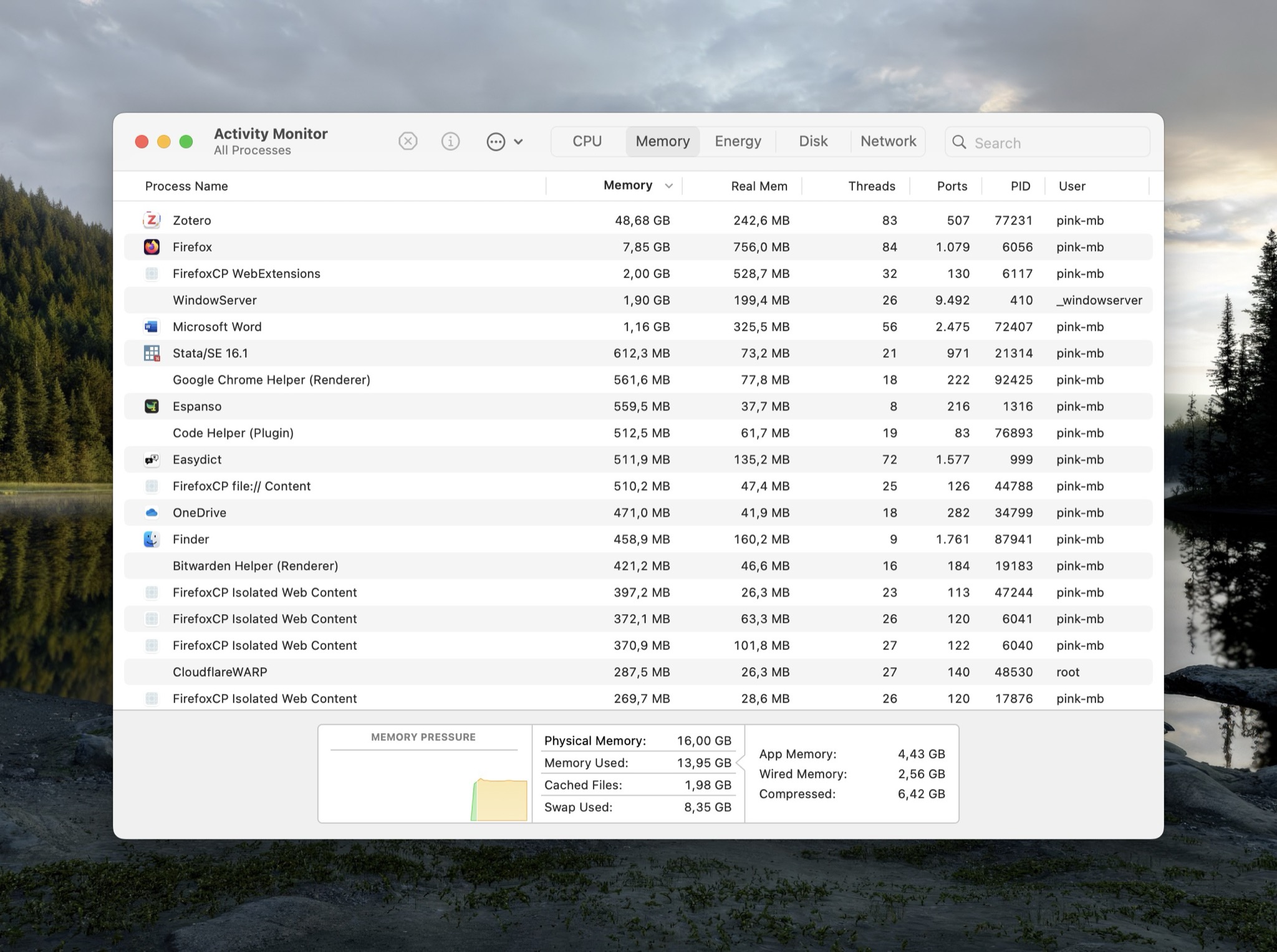Click the OneDrive cloud icon
The image size is (1277, 952).
(152, 512)
